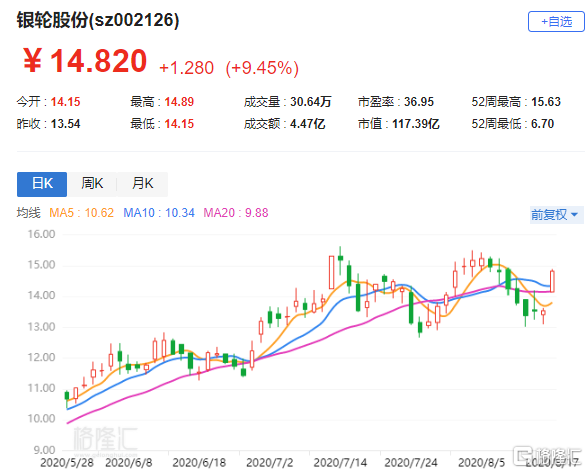Switch to the 月K monthly chart tab

pyautogui.click(x=142, y=184)
